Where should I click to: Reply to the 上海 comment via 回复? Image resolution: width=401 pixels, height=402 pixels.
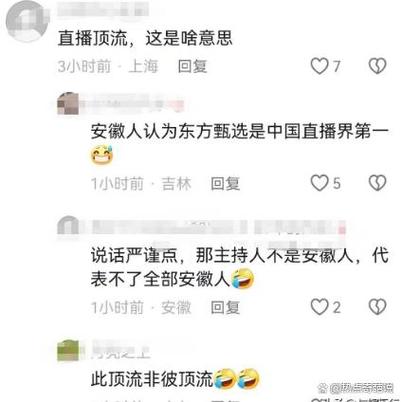(x=192, y=66)
